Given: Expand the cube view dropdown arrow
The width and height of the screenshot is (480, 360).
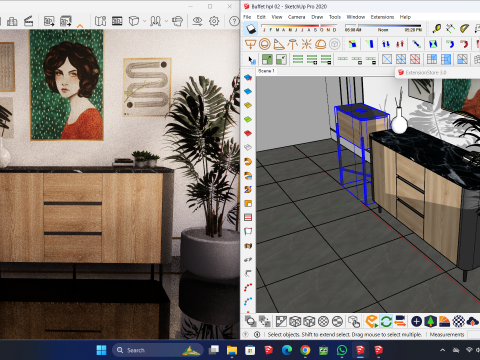Looking at the screenshot, I should [x=144, y=21].
